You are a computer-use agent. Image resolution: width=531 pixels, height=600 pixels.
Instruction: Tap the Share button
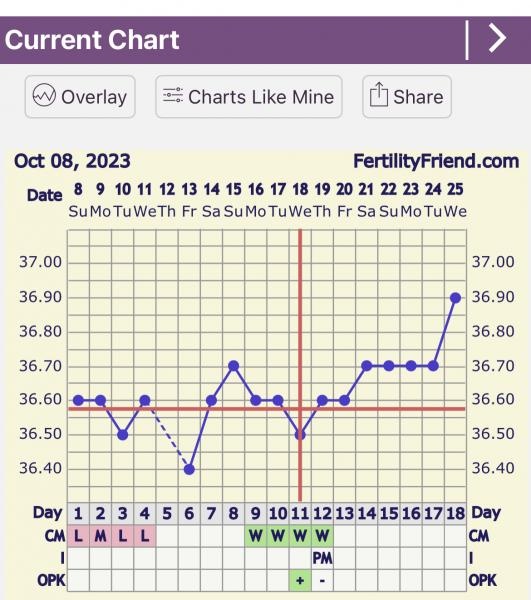(x=407, y=96)
